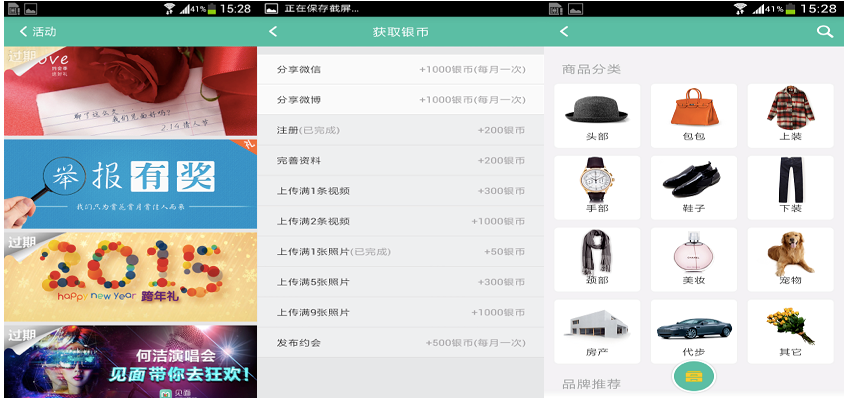Image resolution: width=844 pixels, height=398 pixels.
Task: Choose the 手部 watch category
Action: coord(597,187)
